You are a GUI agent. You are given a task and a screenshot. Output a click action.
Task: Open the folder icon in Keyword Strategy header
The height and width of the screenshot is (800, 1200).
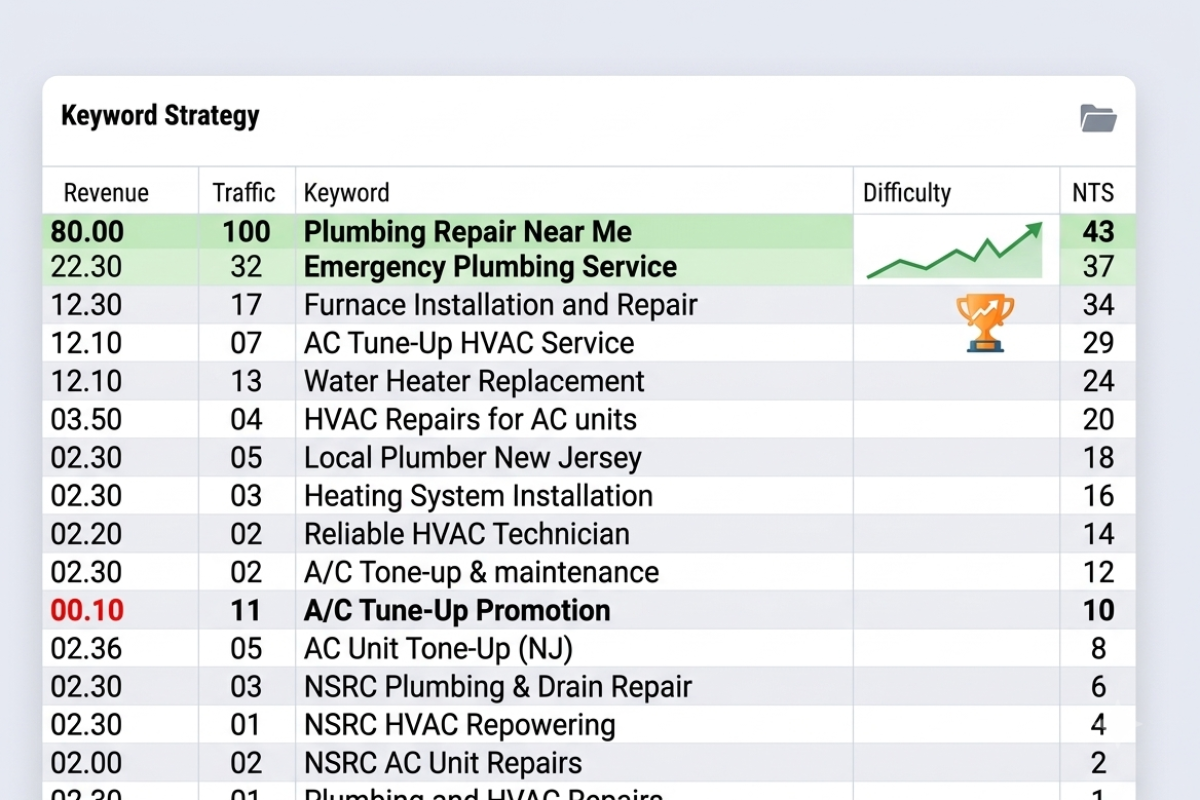pyautogui.click(x=1098, y=118)
